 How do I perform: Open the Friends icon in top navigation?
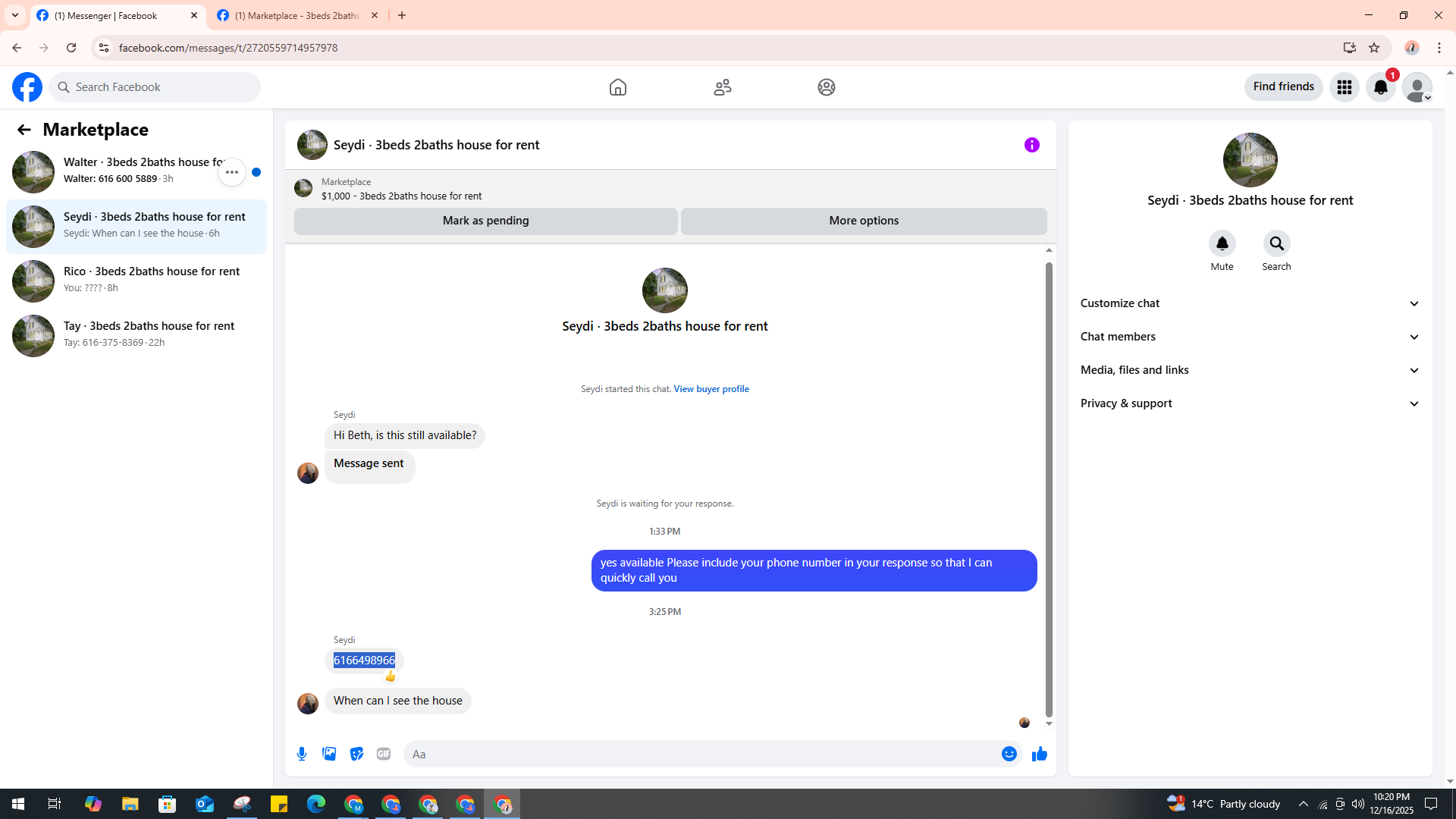click(x=723, y=87)
